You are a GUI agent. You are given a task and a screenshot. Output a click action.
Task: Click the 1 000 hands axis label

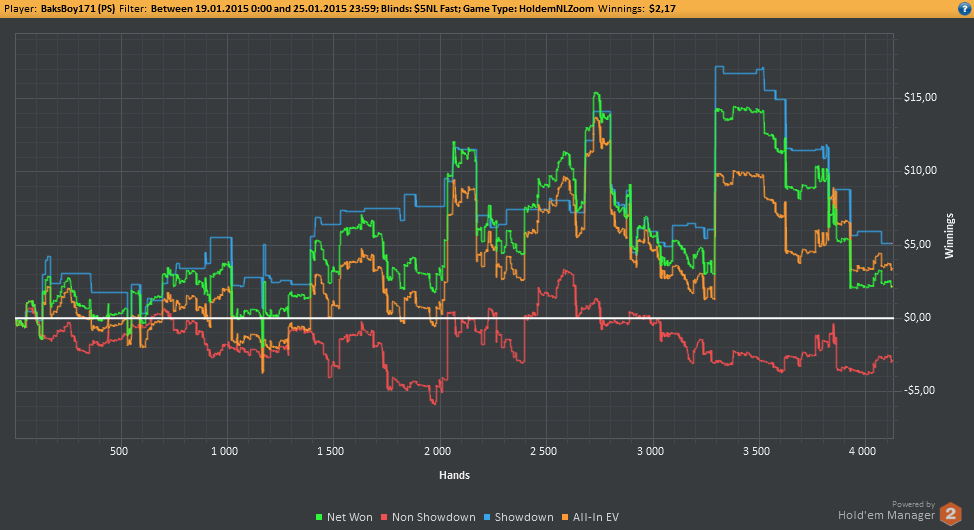point(224,451)
